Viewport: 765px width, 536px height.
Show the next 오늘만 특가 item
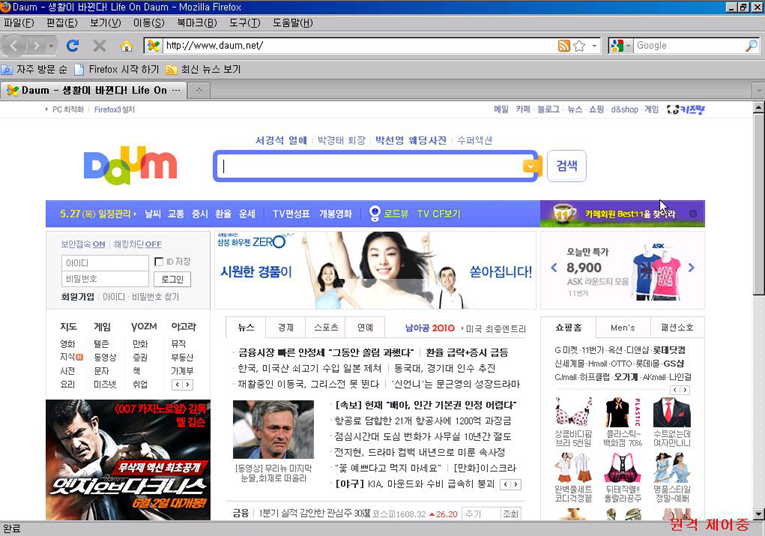pos(691,267)
